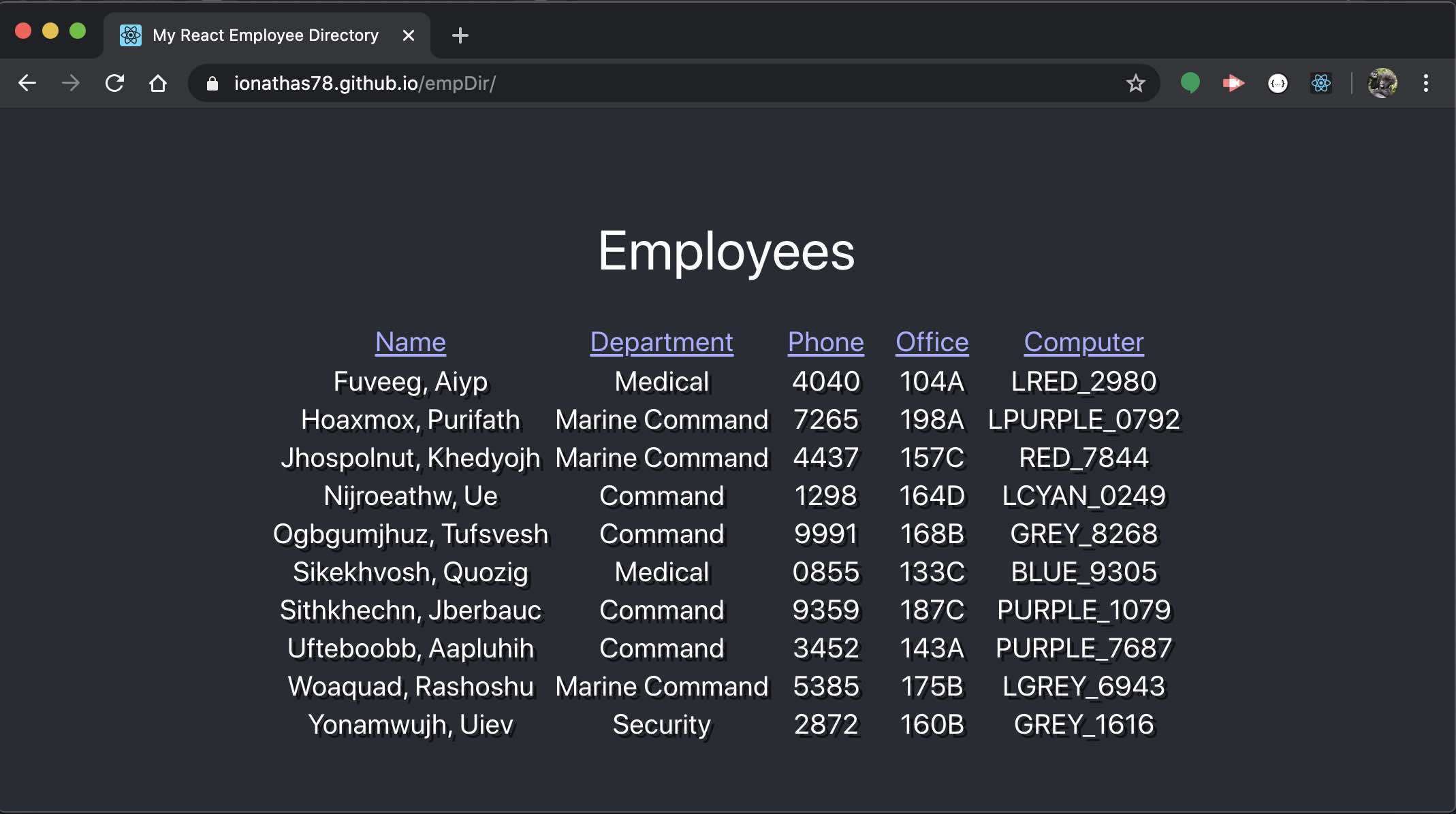
Task: Open Chrome's three-dot menu
Action: 1426,83
